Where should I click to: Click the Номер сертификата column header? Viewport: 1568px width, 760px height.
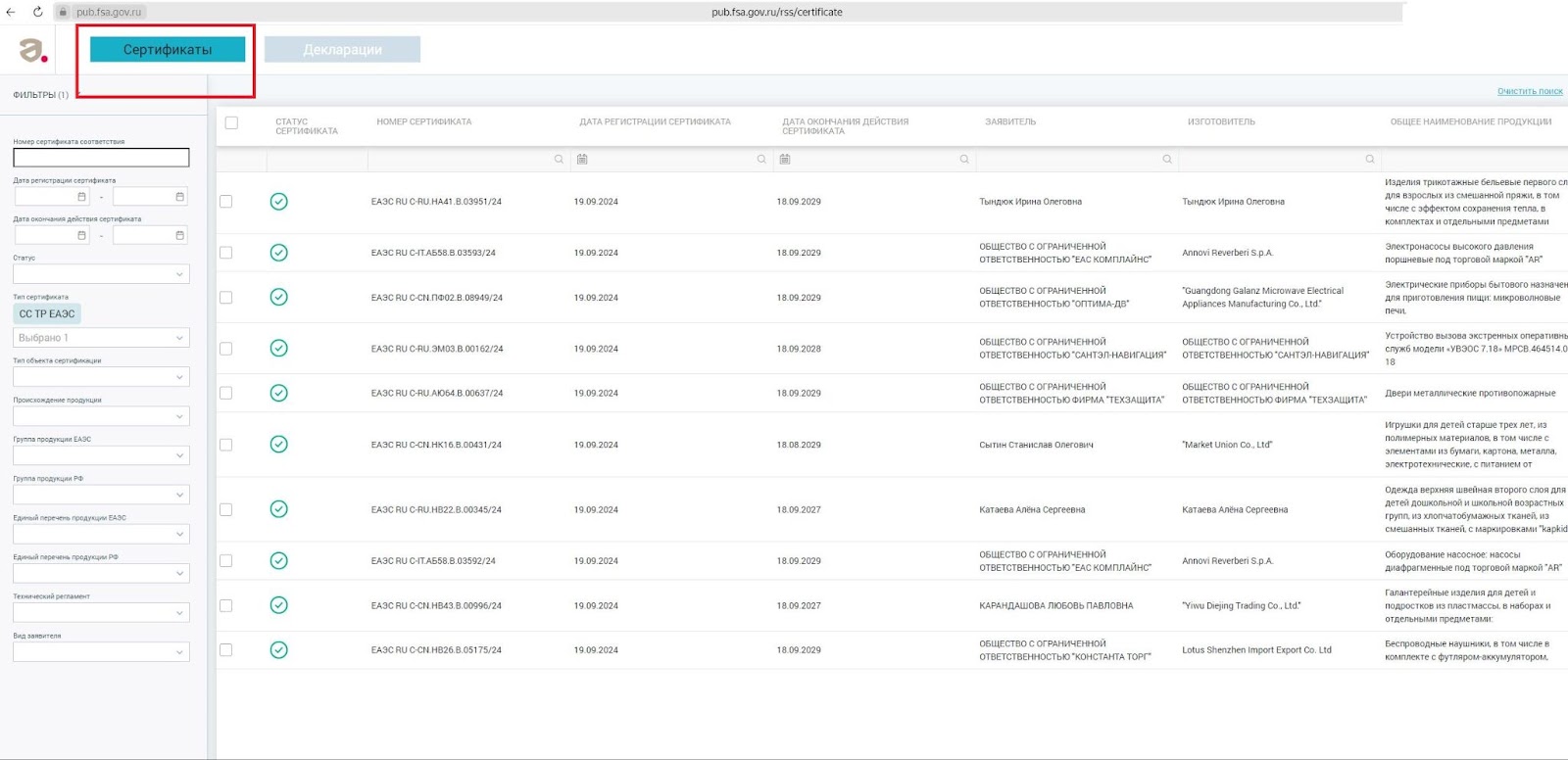[x=424, y=122]
